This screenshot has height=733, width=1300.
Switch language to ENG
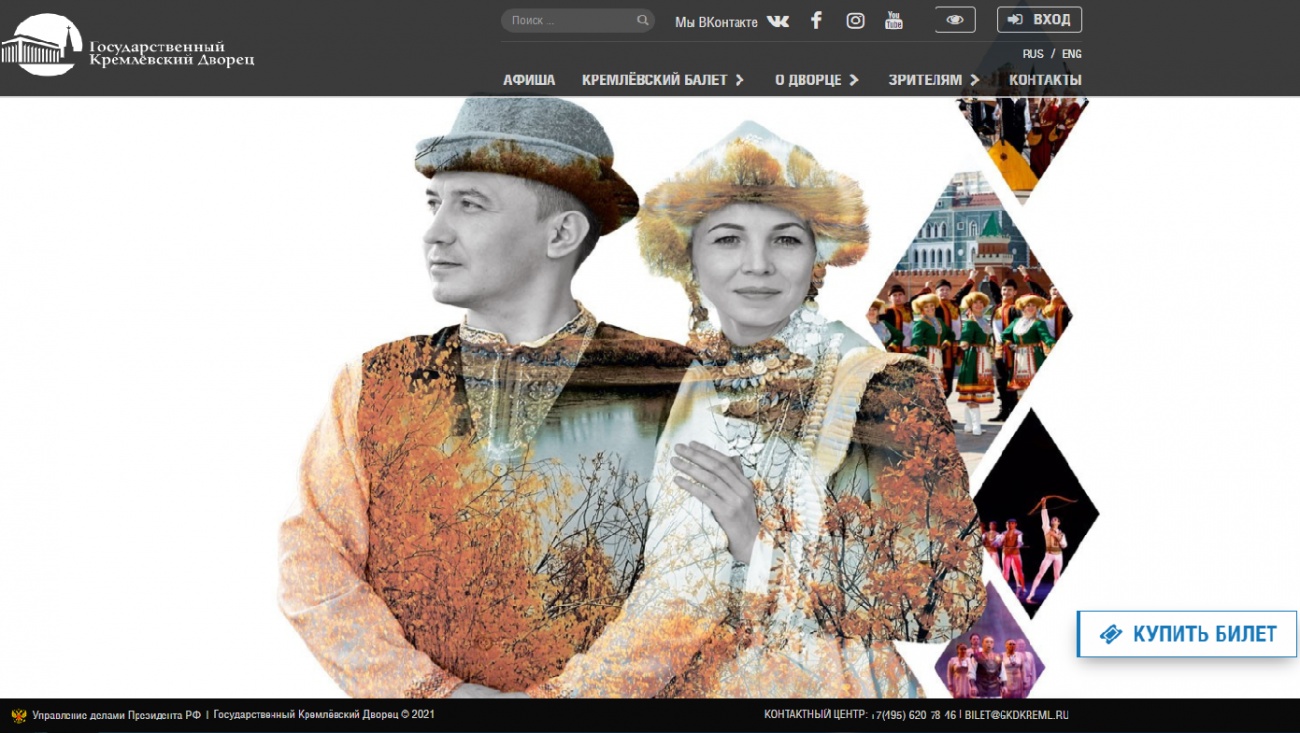tap(1071, 54)
